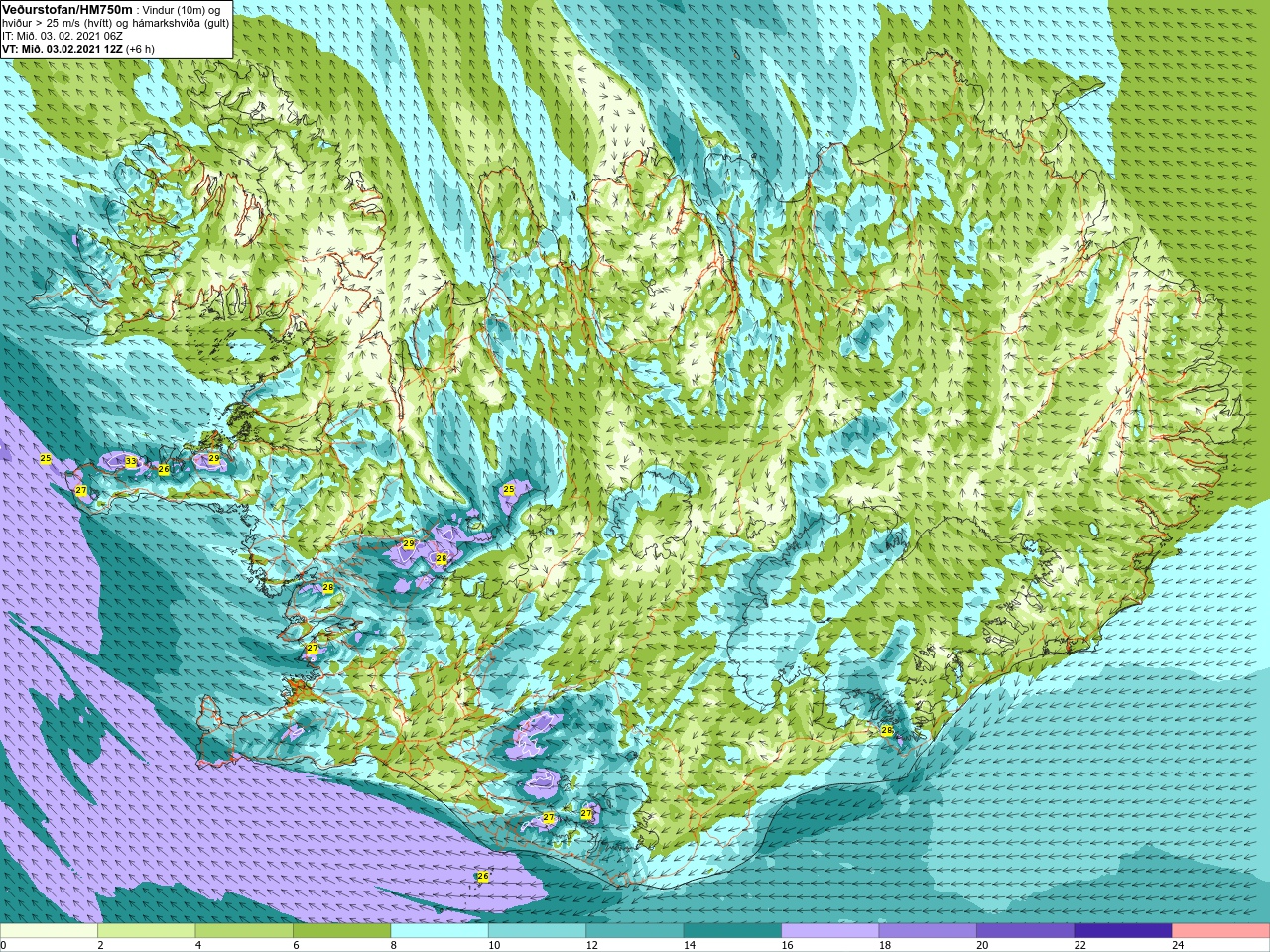1270x952 pixels.
Task: Pick the 20–22 m/s violet legend swatch
Action: coord(1026,931)
